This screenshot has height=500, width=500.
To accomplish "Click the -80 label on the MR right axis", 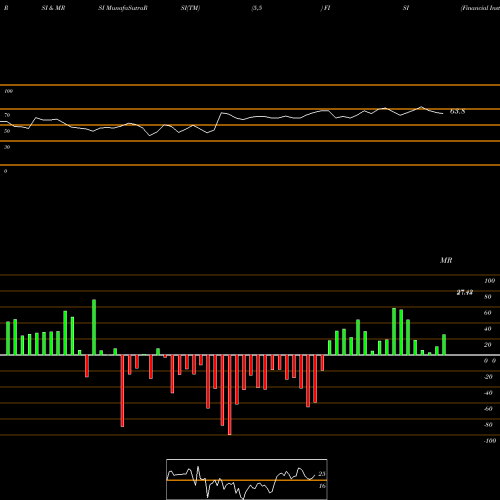I will click(488, 425).
